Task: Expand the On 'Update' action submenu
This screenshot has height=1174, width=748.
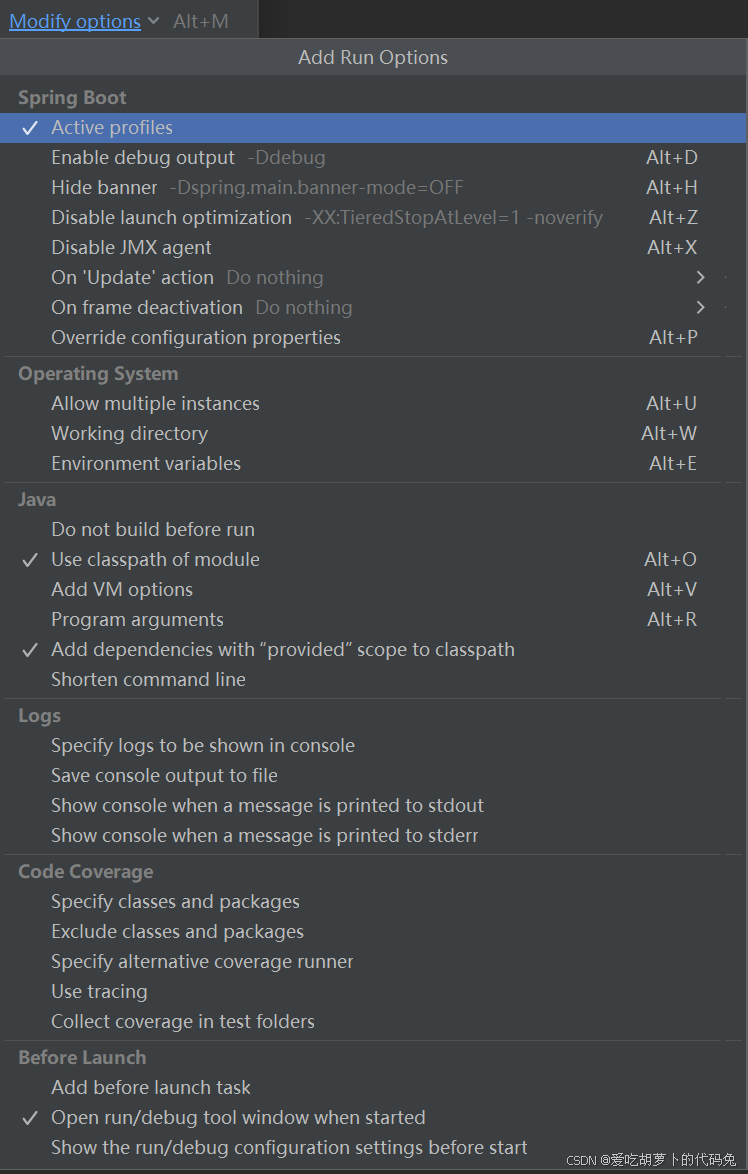Action: click(x=132, y=277)
